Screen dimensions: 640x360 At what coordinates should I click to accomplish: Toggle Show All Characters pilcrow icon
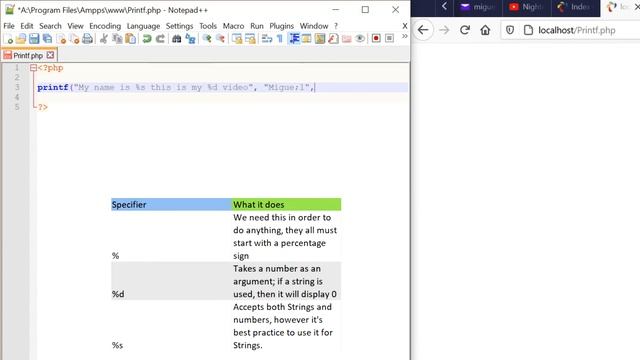coord(280,39)
